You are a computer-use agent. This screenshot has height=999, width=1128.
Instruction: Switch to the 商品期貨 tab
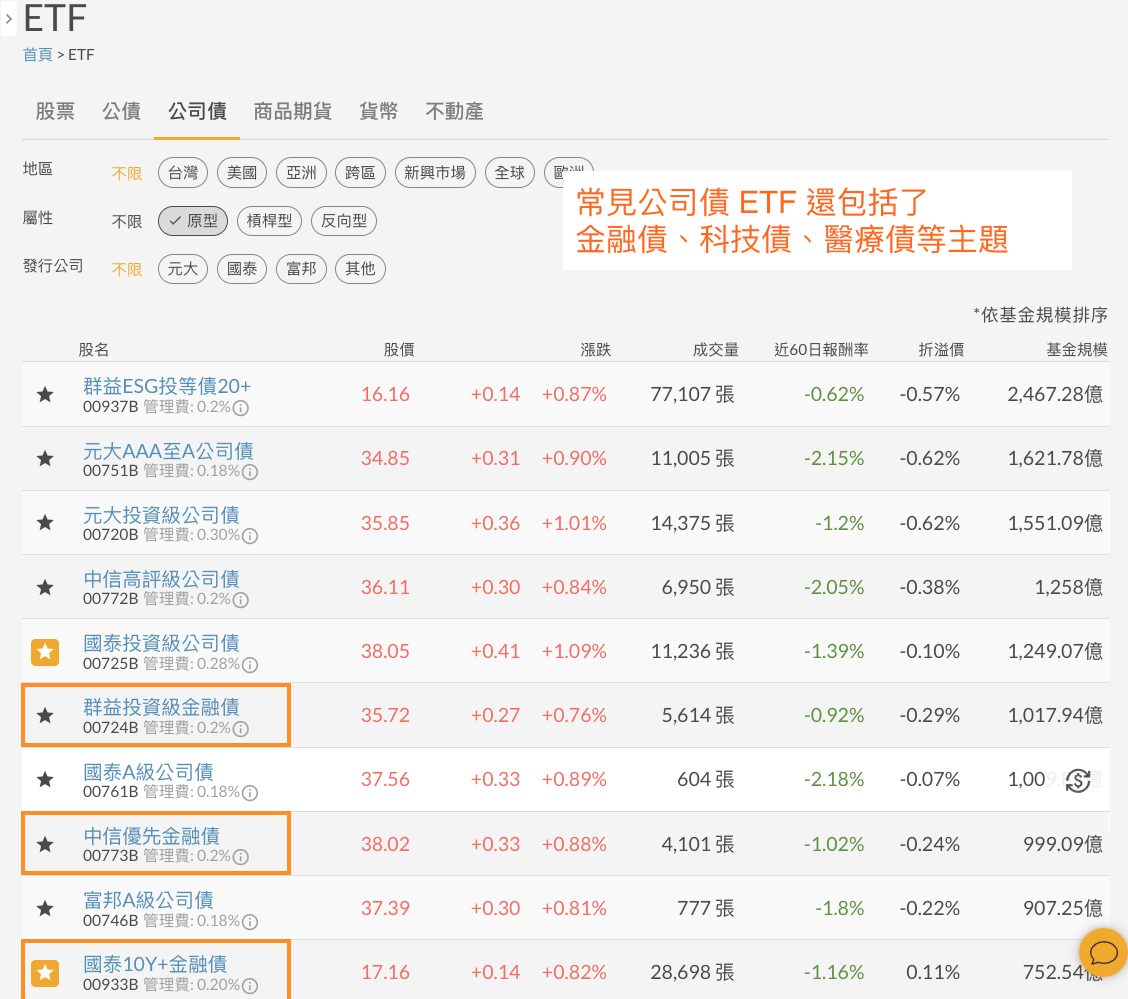pyautogui.click(x=292, y=111)
